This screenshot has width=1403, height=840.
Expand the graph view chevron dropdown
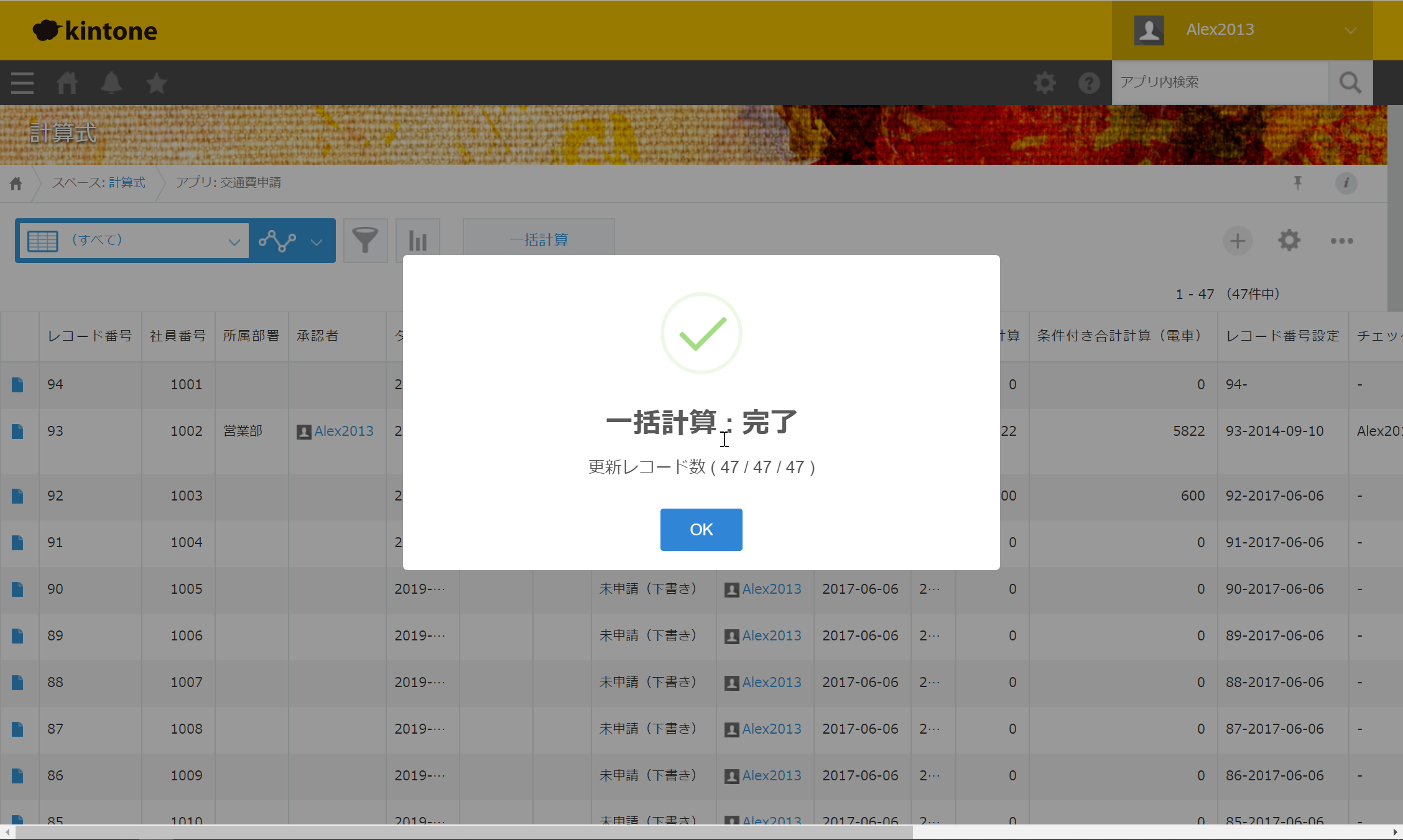click(316, 241)
